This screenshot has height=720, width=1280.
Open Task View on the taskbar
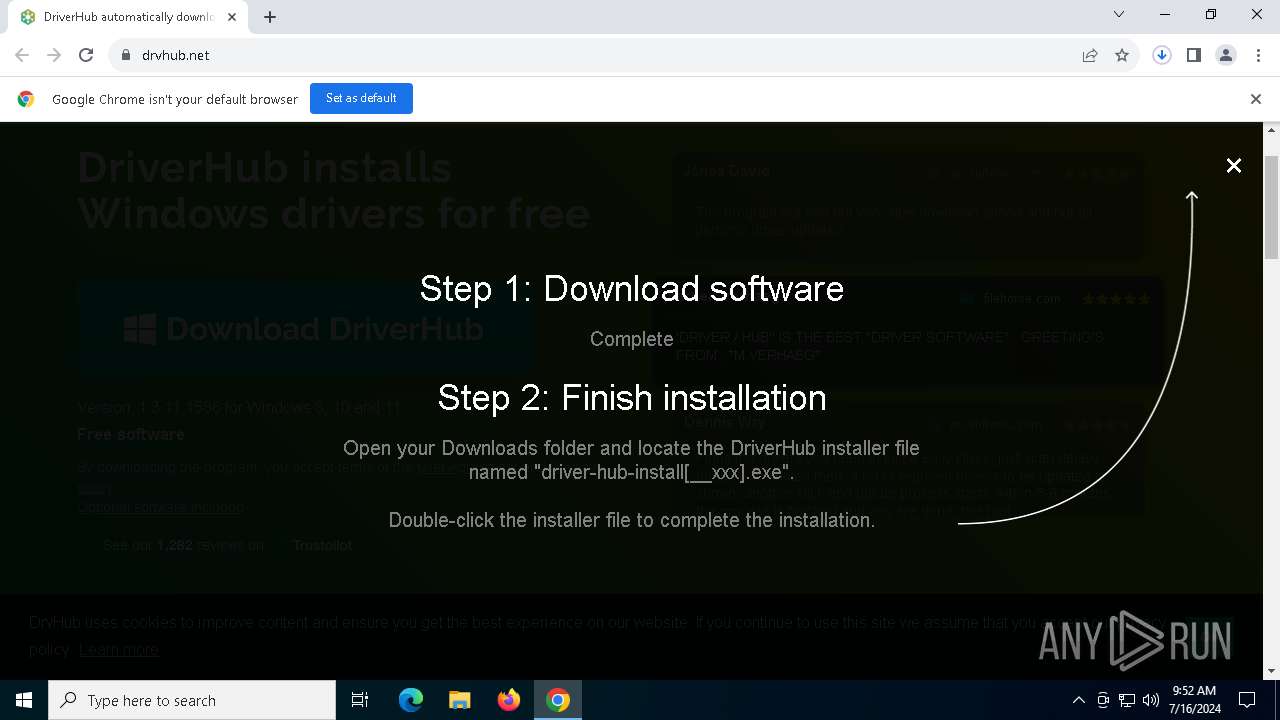click(360, 700)
